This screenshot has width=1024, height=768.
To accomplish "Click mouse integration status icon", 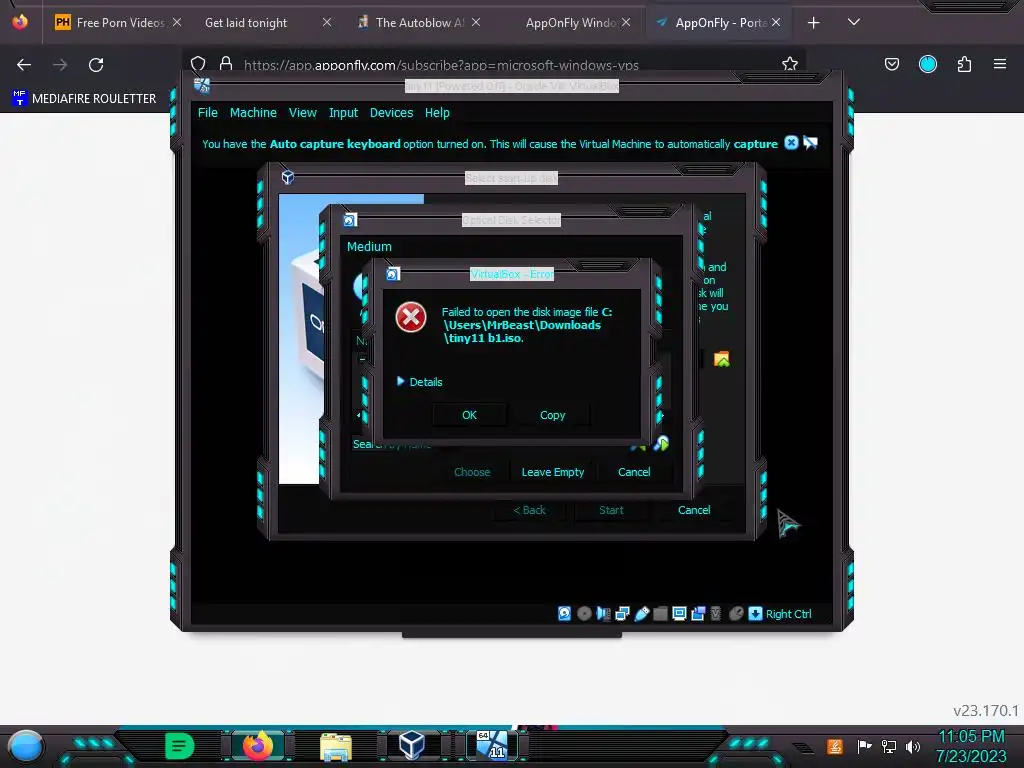I will 736,613.
